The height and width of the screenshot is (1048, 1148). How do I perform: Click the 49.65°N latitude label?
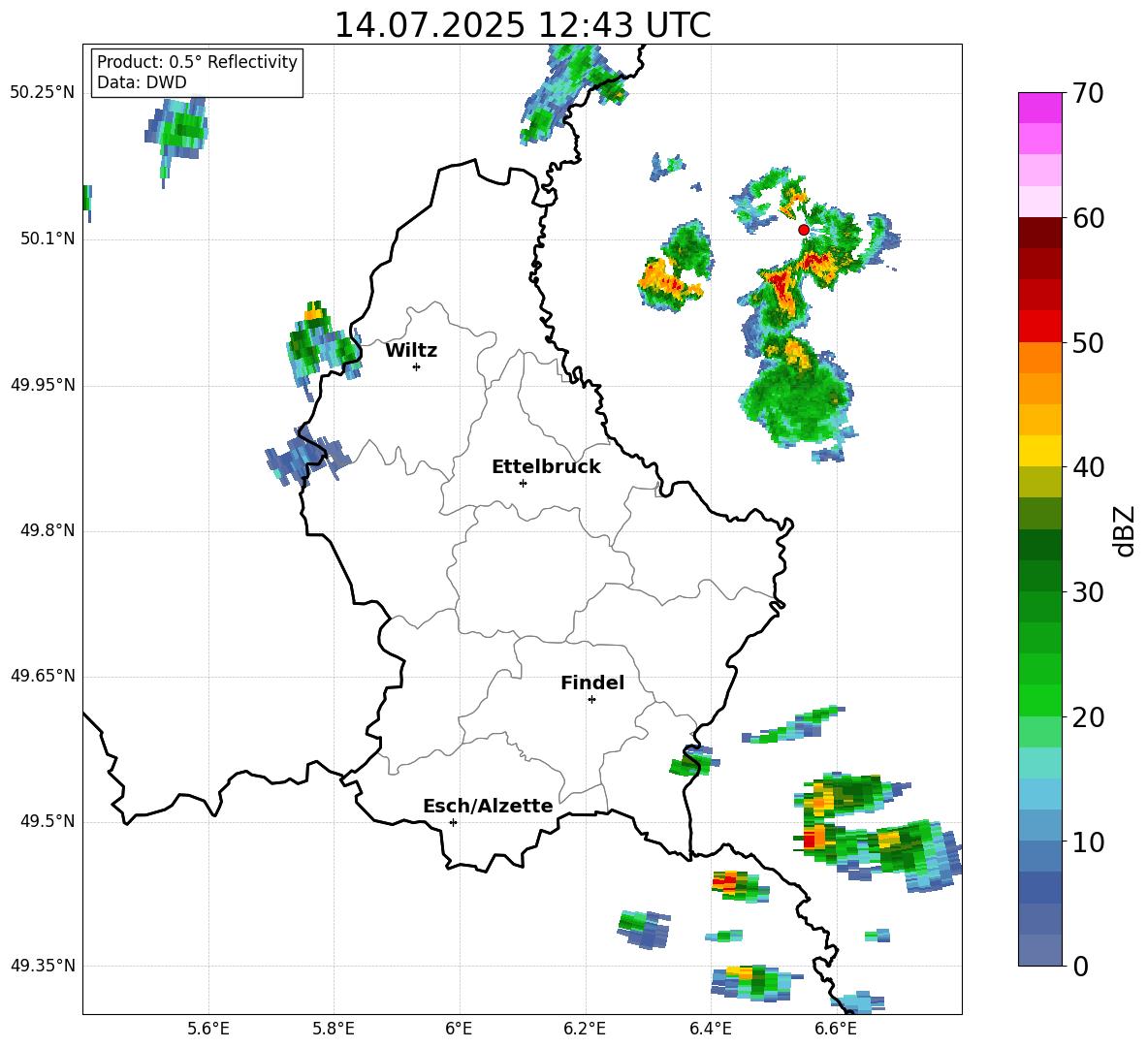43,676
